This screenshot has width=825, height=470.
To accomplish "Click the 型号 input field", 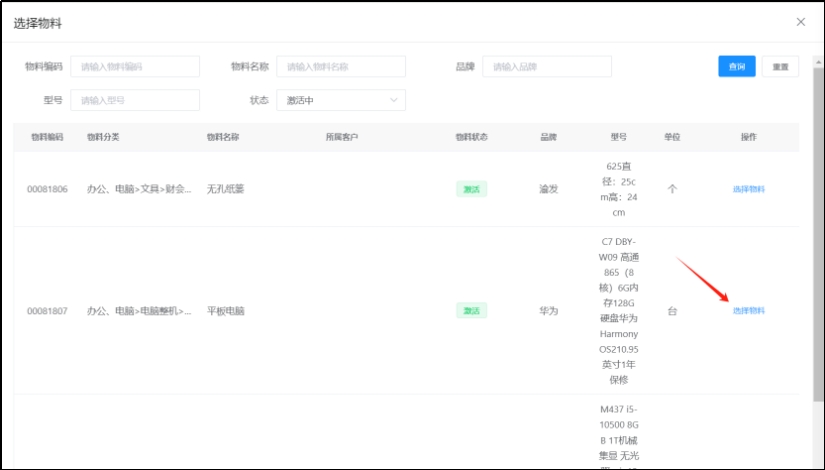I will (134, 100).
